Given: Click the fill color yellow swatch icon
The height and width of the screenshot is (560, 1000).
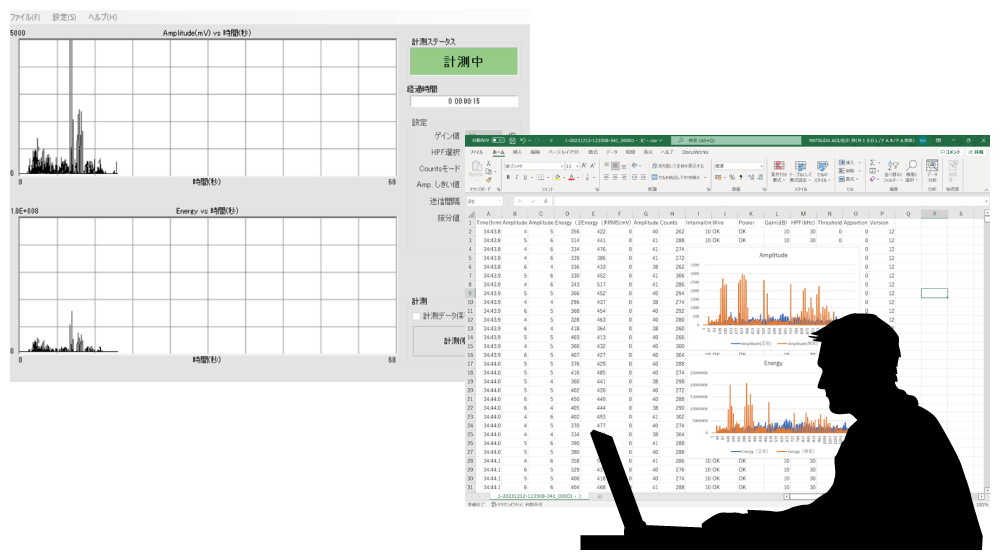Looking at the screenshot, I should [x=557, y=177].
